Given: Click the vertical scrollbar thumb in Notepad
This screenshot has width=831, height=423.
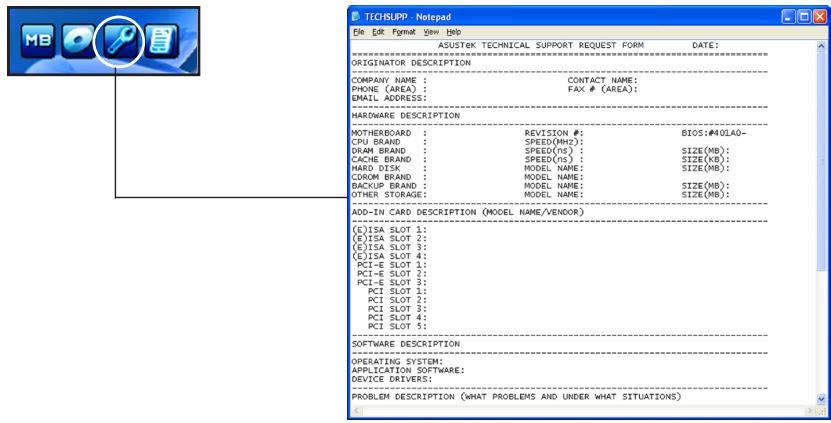Looking at the screenshot, I should coord(821,162).
